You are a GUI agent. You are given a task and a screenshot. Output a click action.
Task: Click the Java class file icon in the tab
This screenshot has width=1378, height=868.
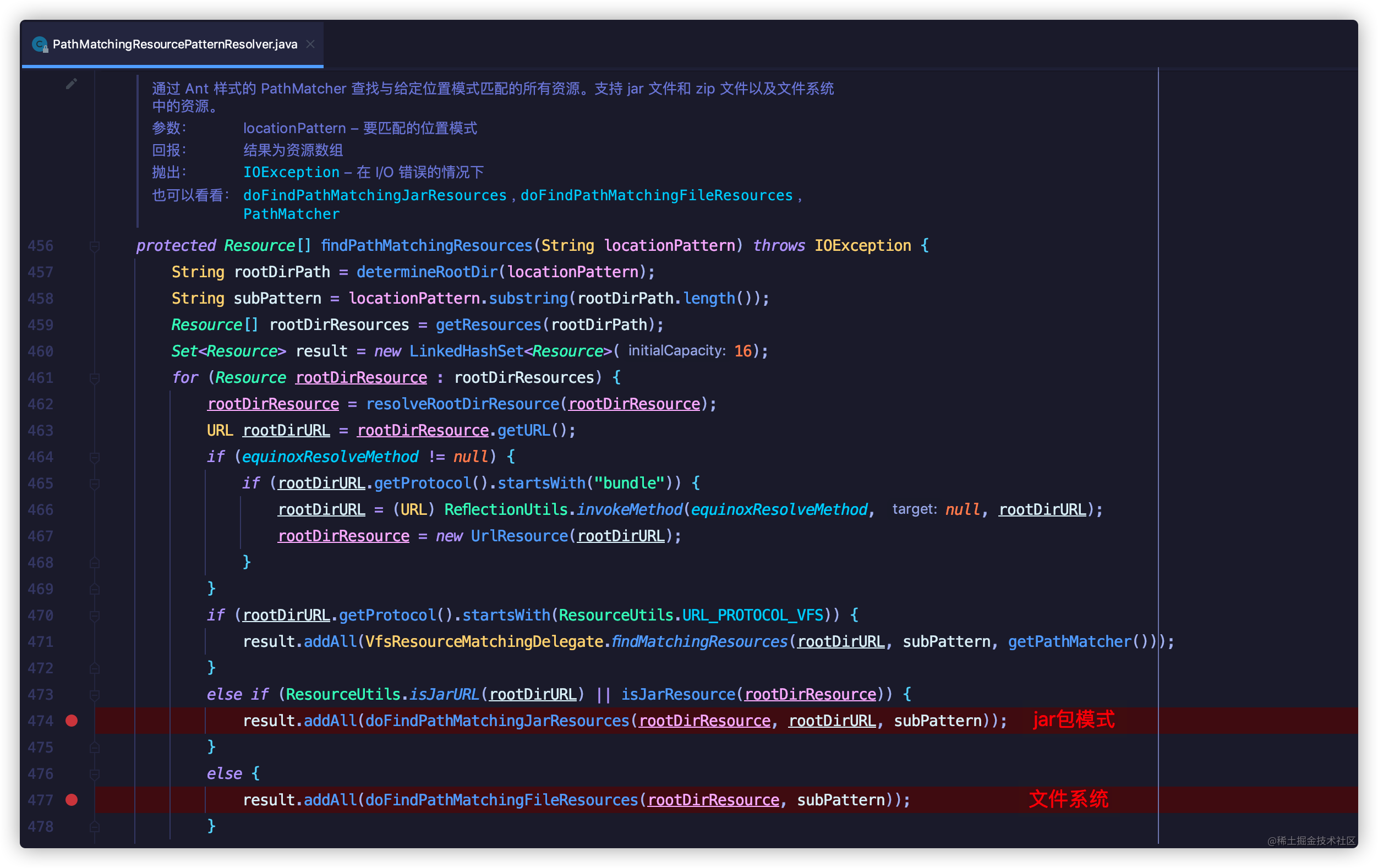click(40, 44)
